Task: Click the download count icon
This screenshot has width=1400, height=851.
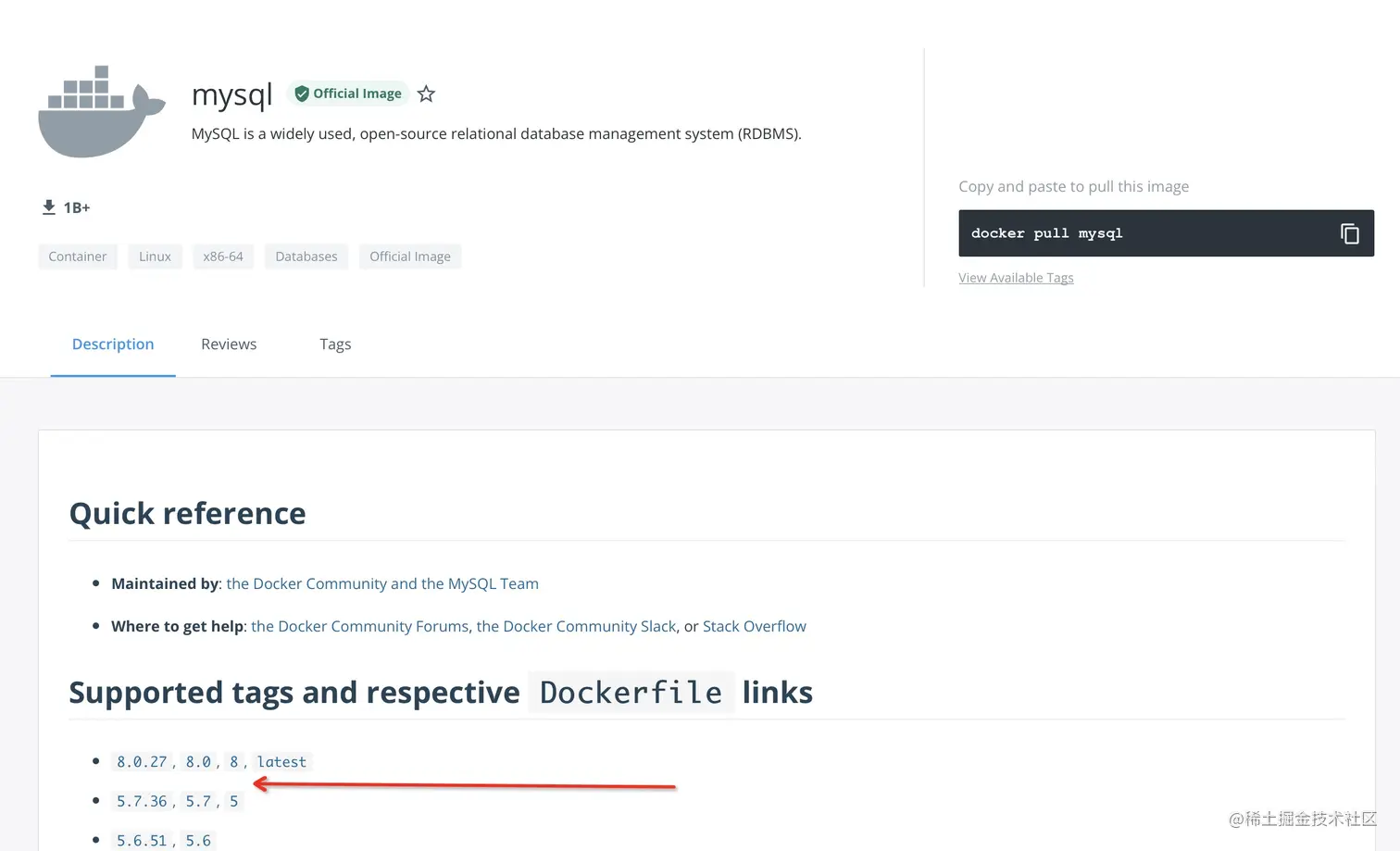Action: (49, 207)
